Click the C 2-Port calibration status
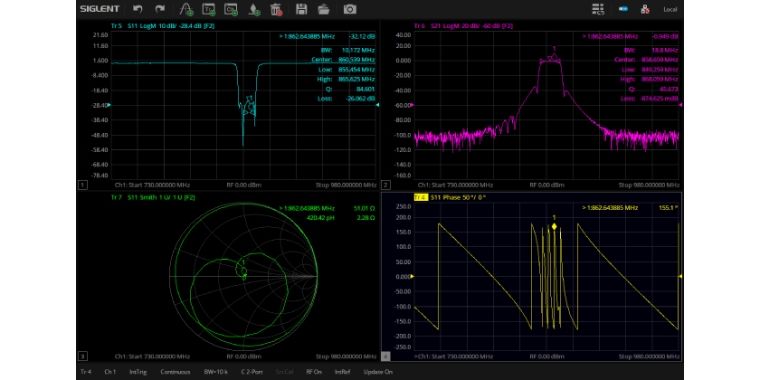760x380 pixels. pos(252,372)
